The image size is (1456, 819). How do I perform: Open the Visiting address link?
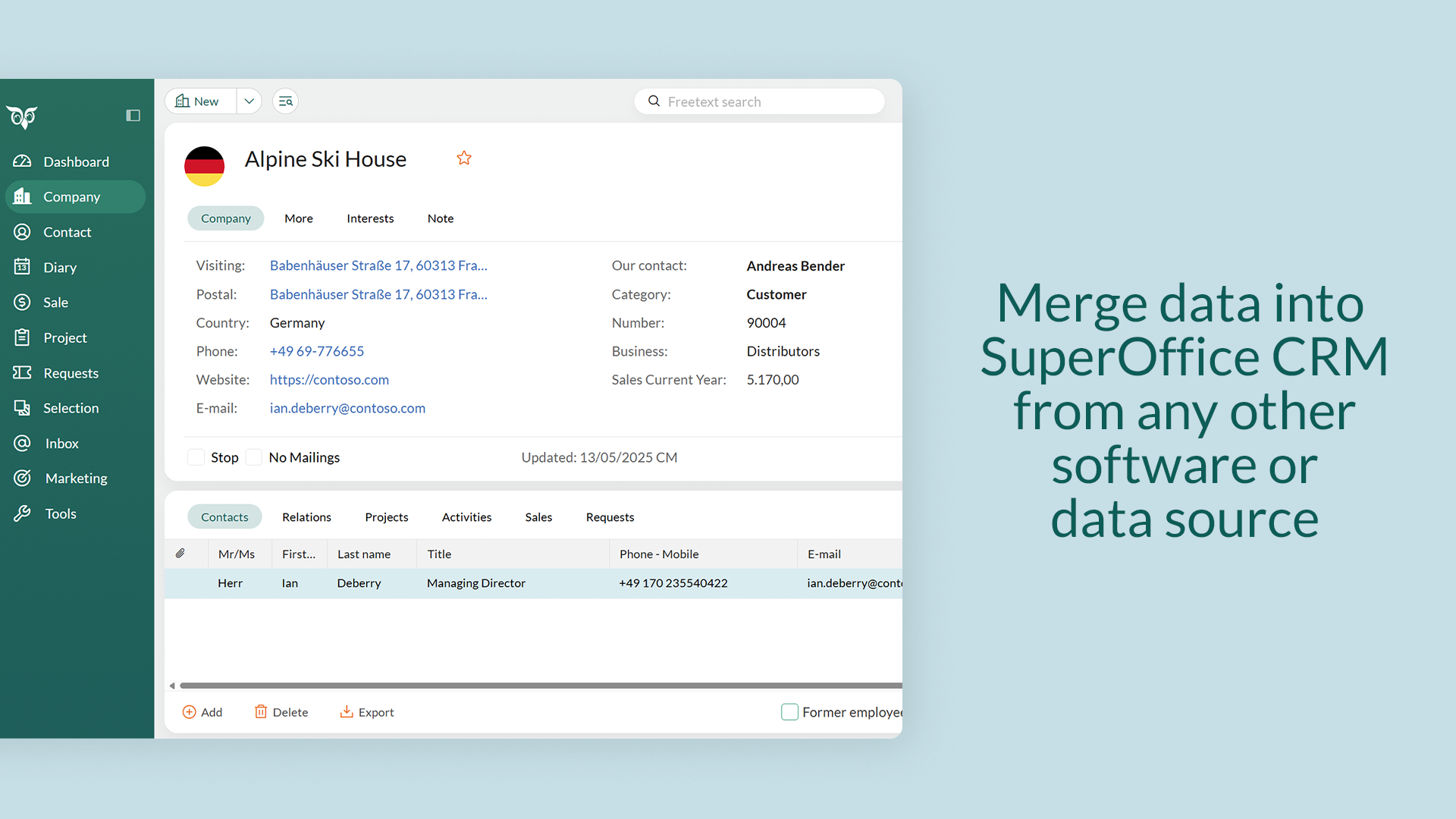click(x=378, y=265)
